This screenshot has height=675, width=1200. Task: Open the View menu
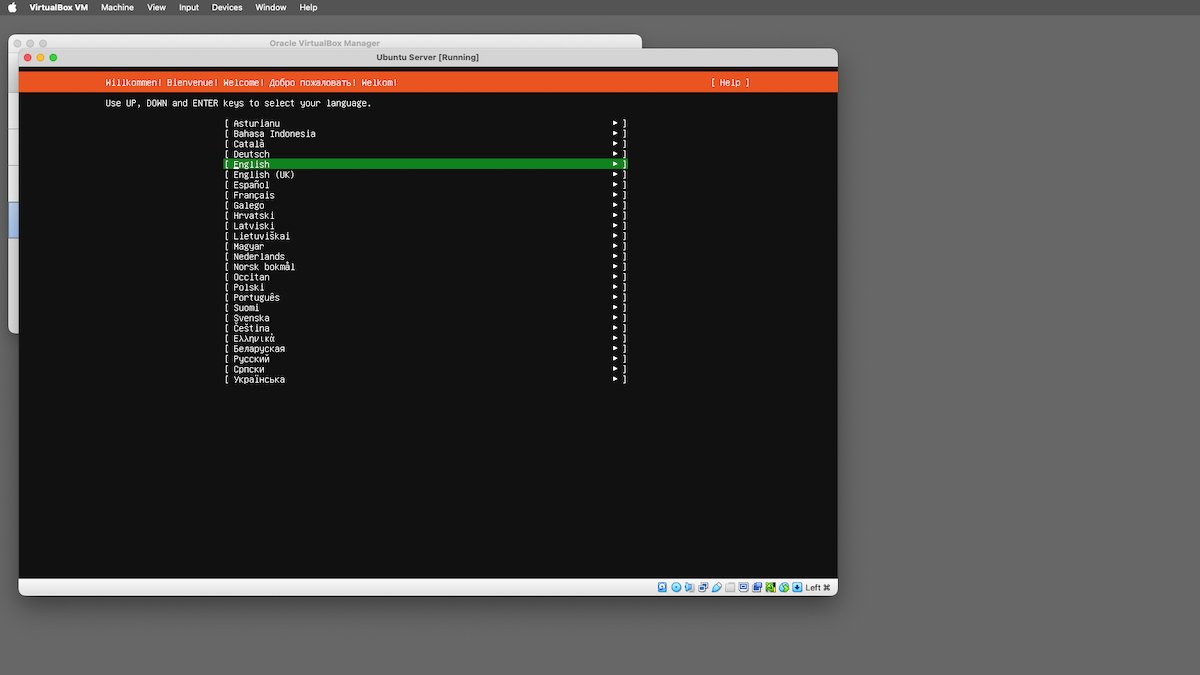coord(156,7)
